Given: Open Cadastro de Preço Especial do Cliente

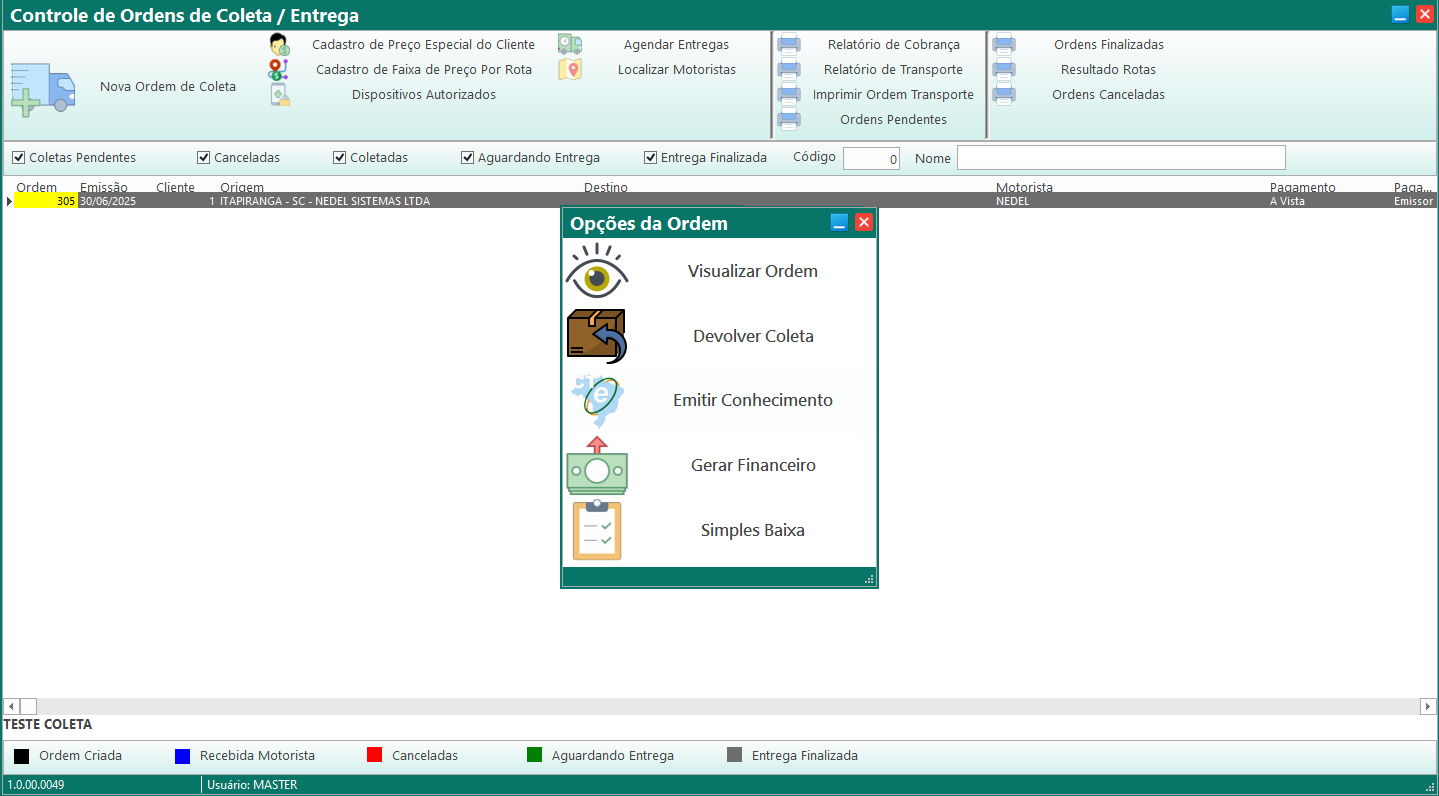Looking at the screenshot, I should click(423, 45).
